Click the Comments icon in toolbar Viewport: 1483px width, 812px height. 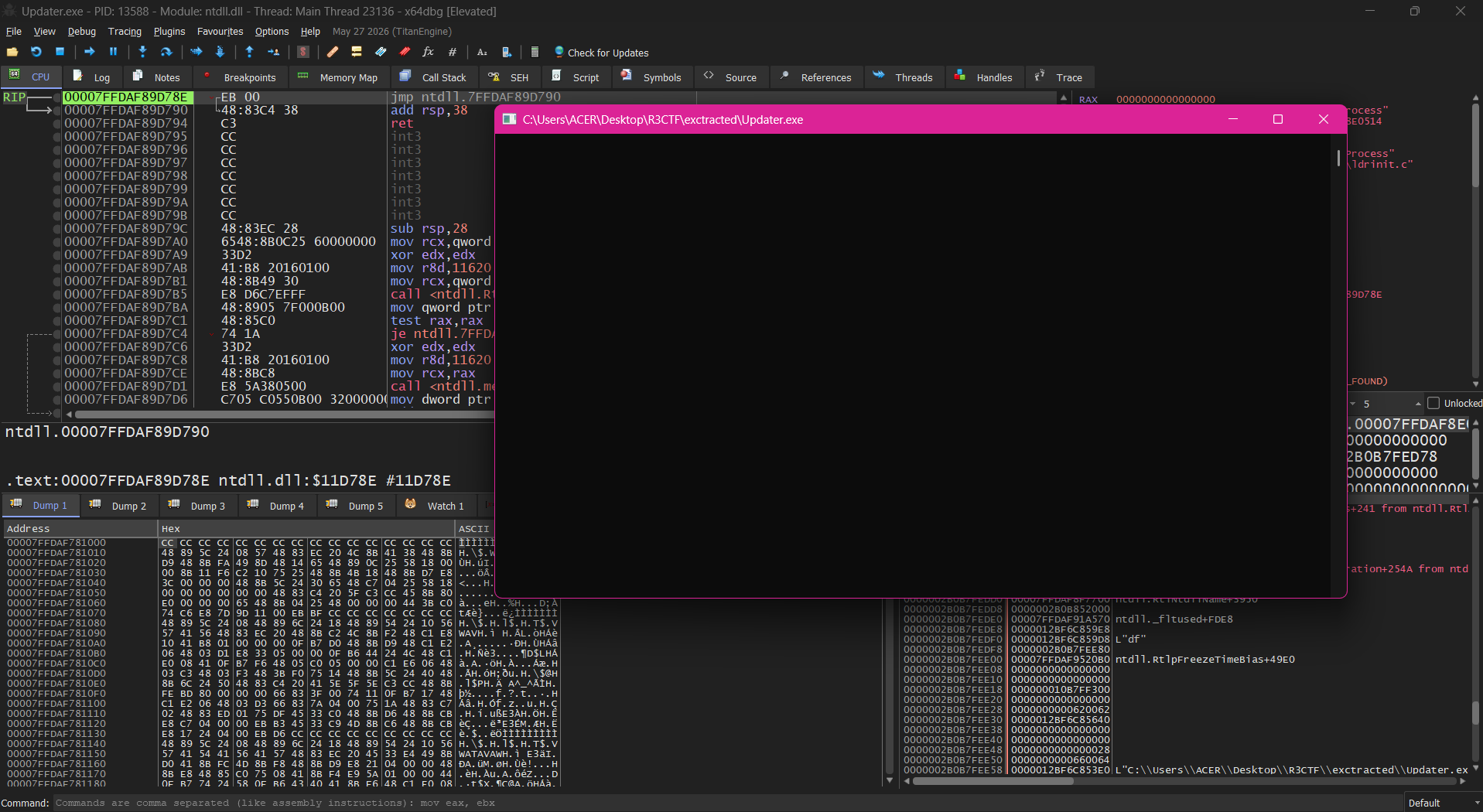pos(357,52)
